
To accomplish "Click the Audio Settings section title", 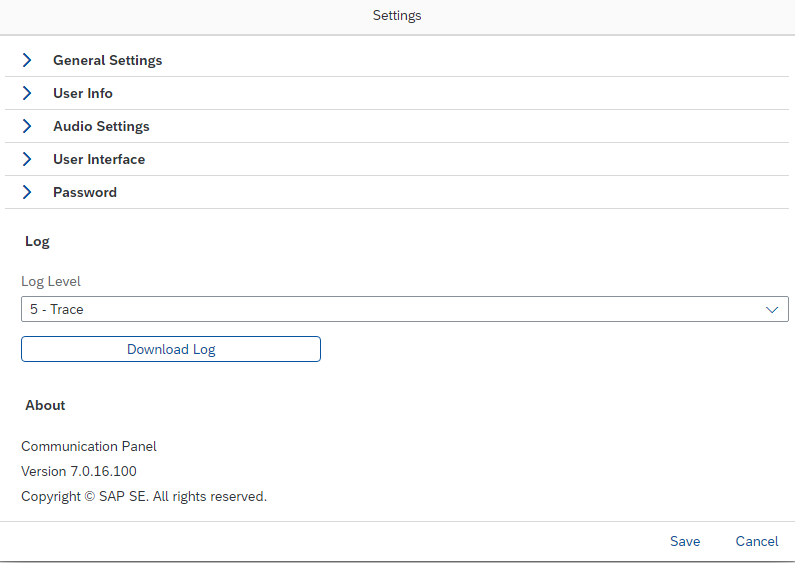I will point(101,126).
